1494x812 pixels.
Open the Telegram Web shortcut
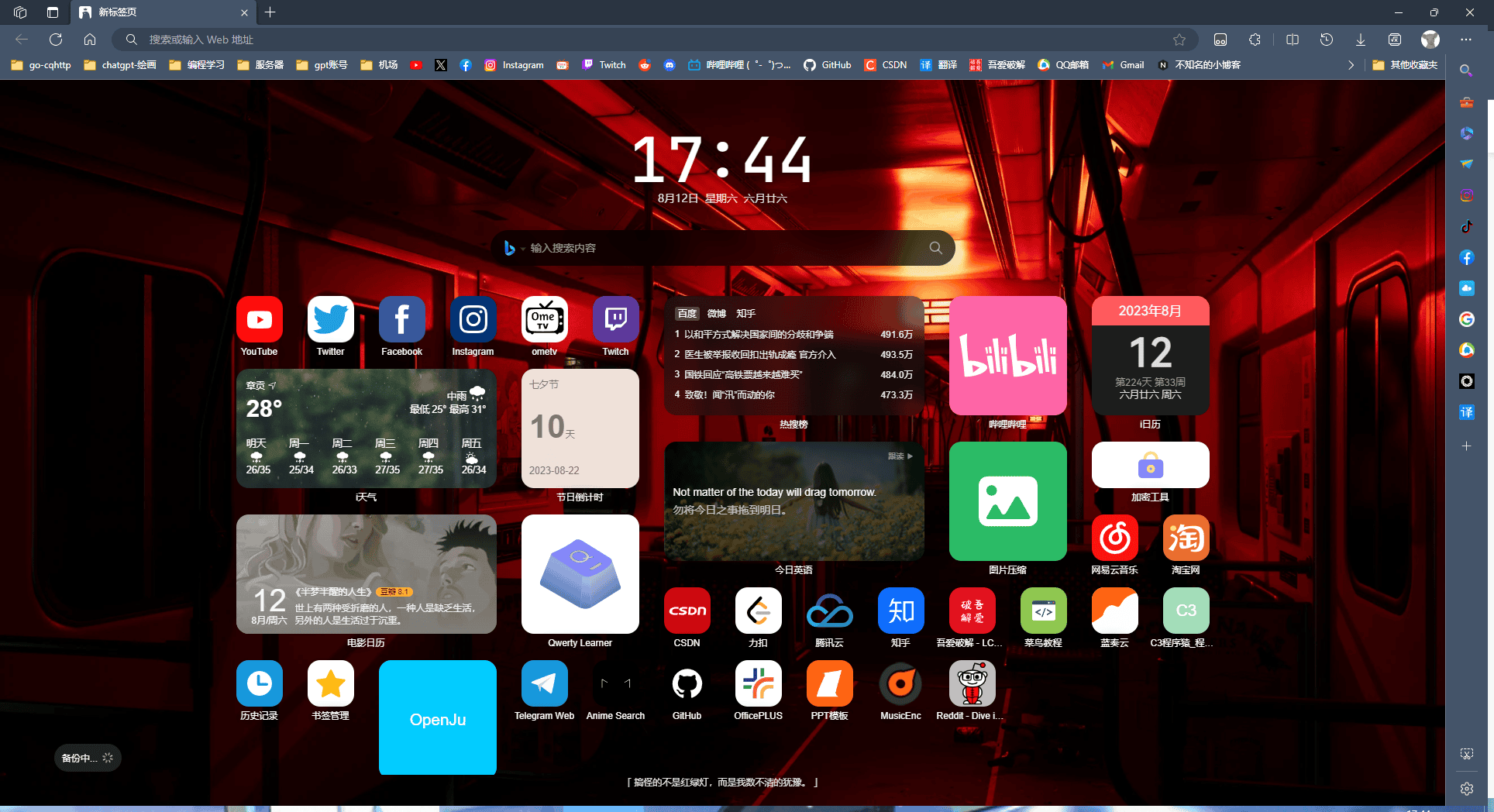click(544, 683)
